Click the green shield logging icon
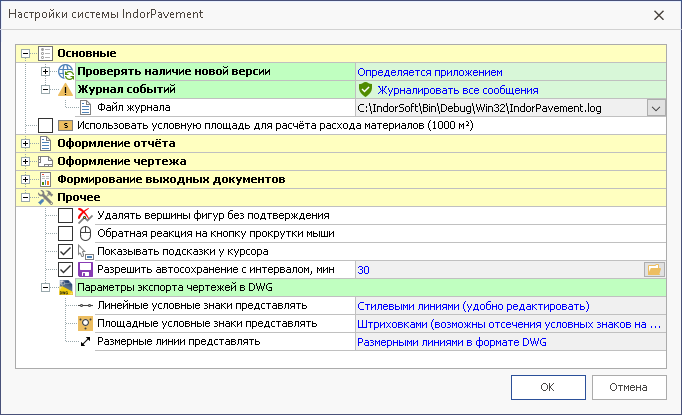The width and height of the screenshot is (682, 415). tap(365, 90)
